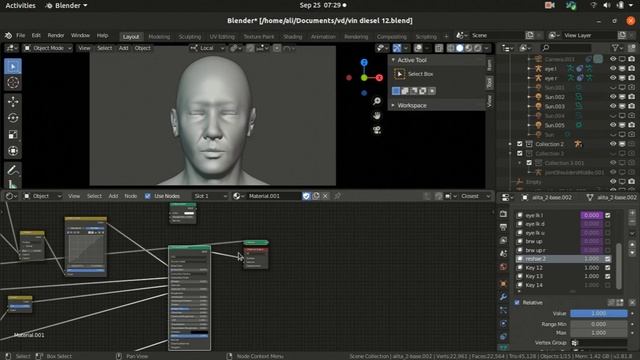This screenshot has width=640, height=360.
Task: Open the Window menu
Action: 80,36
